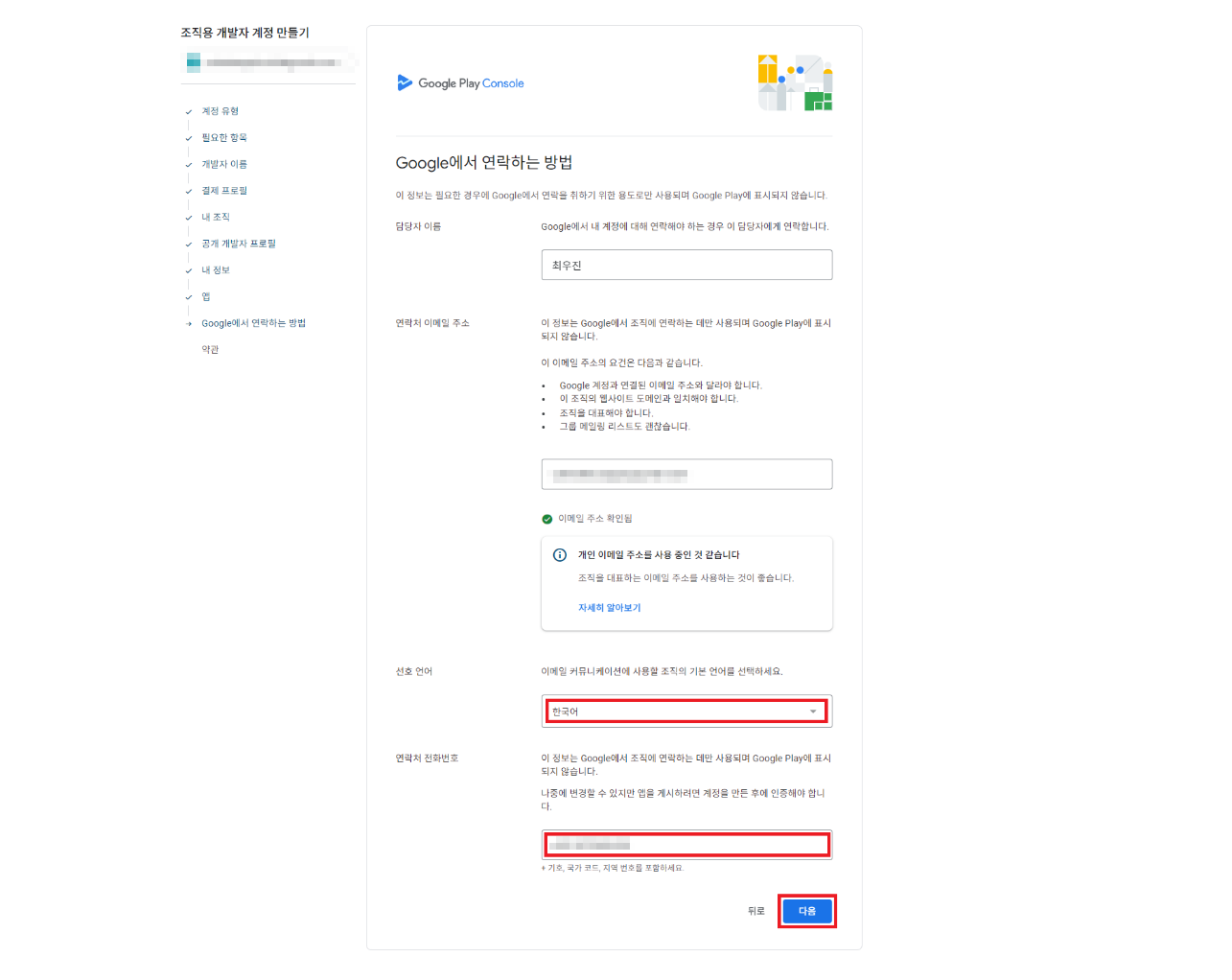
Task: Click the 선호 언어 label
Action: pyautogui.click(x=414, y=671)
